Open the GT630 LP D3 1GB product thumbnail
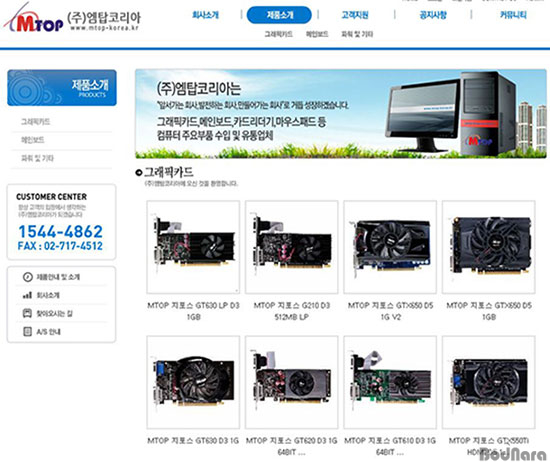550x464 pixels. point(193,247)
